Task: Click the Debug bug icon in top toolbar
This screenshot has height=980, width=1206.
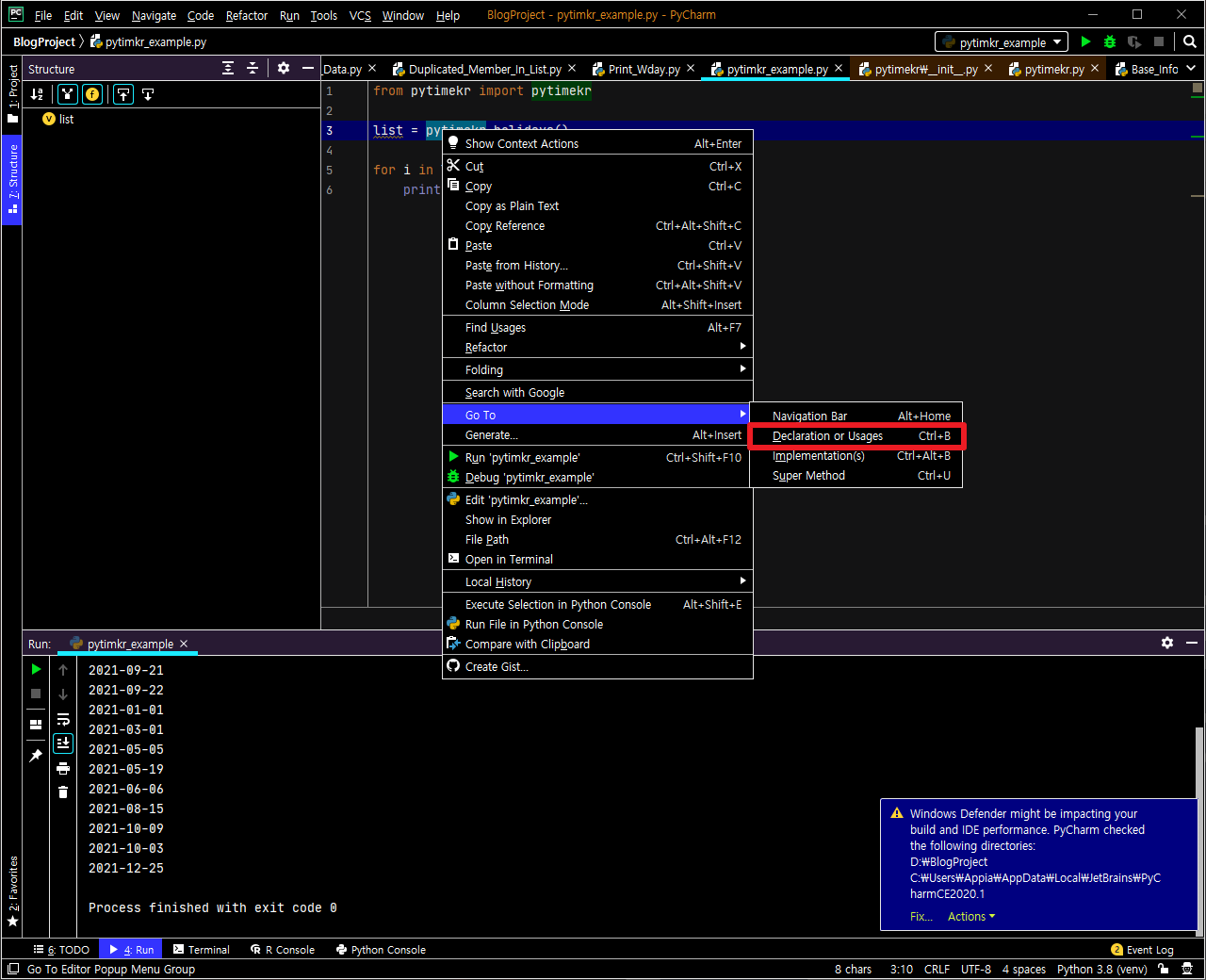Action: [x=1110, y=41]
